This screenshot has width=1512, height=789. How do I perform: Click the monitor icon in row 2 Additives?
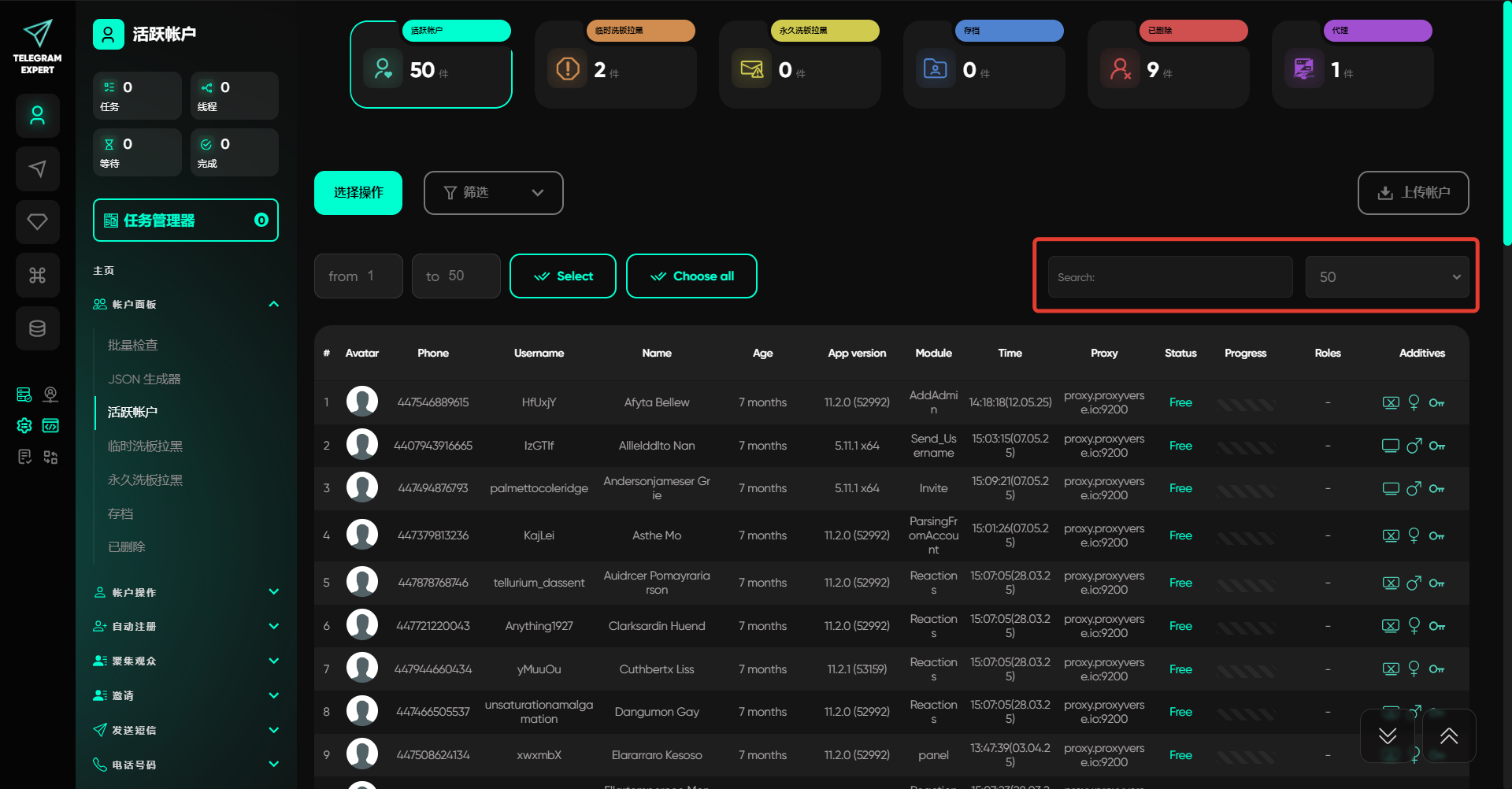click(x=1390, y=446)
